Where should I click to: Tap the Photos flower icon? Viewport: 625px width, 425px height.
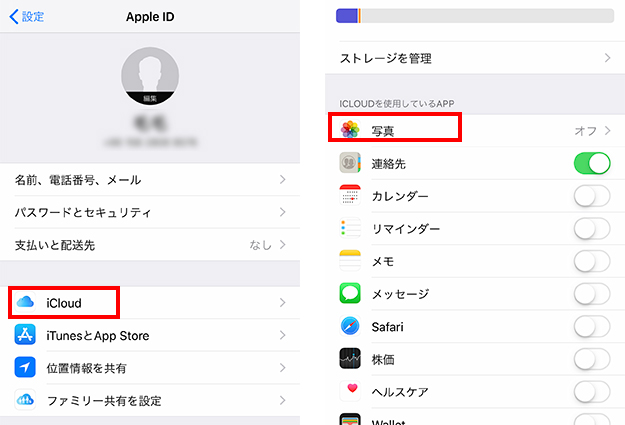click(350, 130)
